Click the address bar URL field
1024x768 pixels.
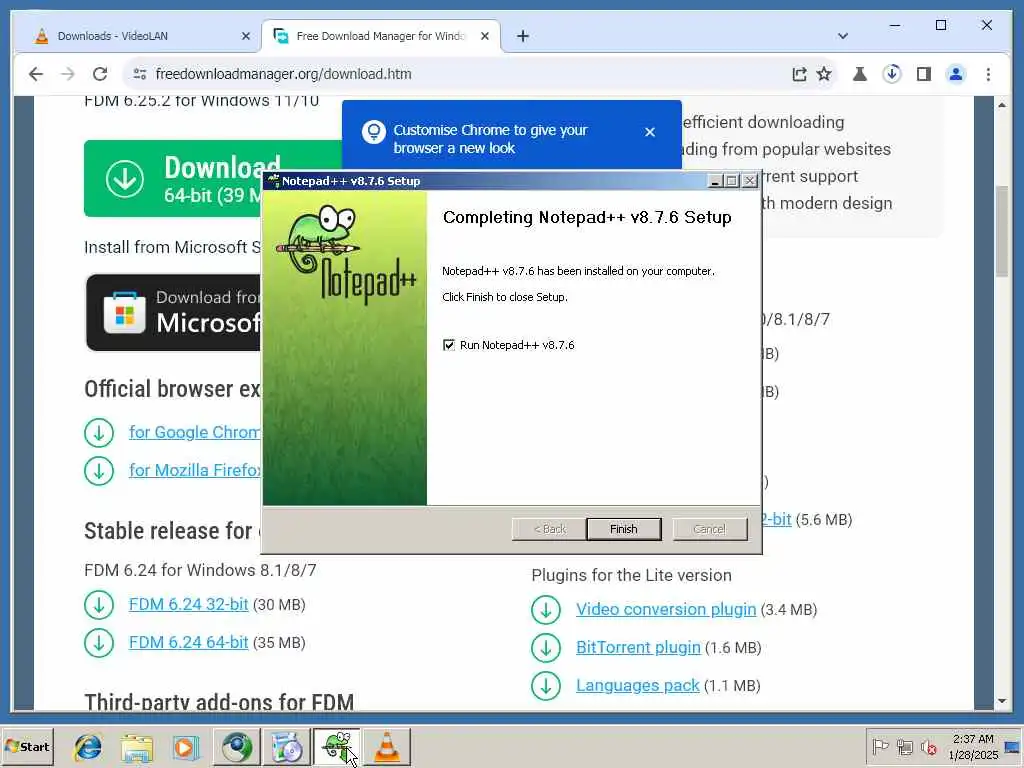[x=457, y=74]
